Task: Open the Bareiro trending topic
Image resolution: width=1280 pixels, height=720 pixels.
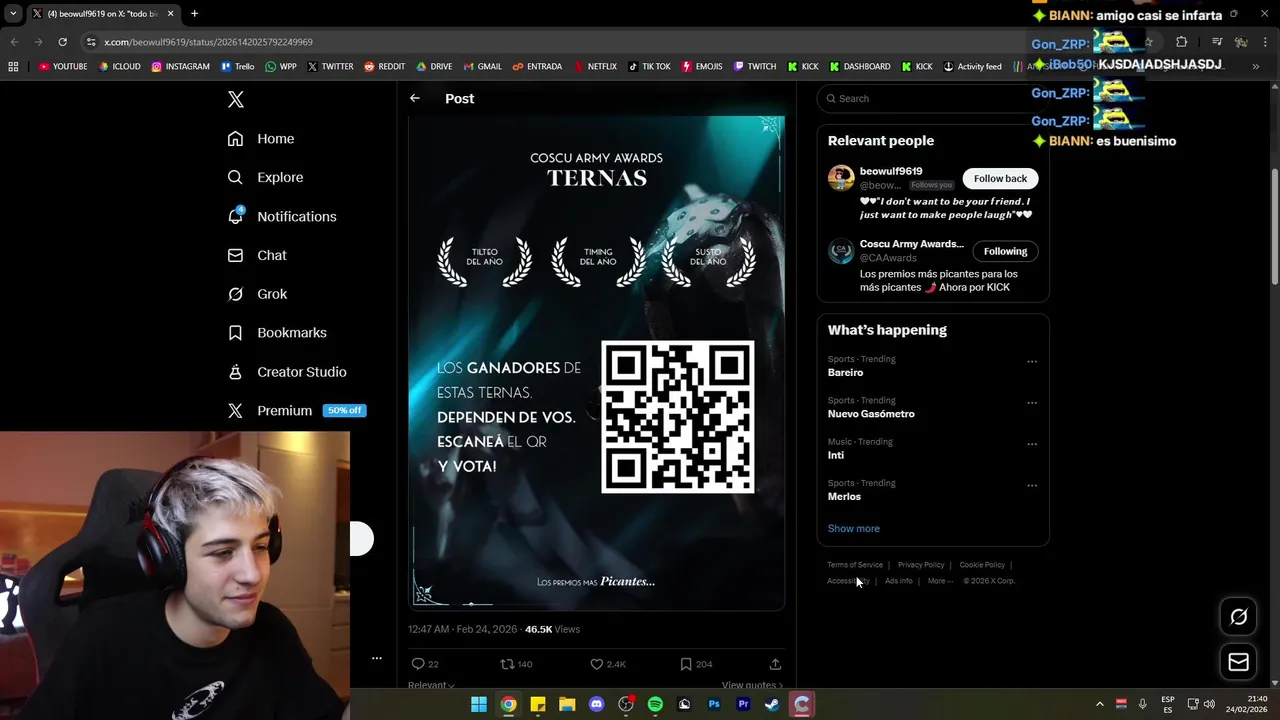Action: [845, 372]
